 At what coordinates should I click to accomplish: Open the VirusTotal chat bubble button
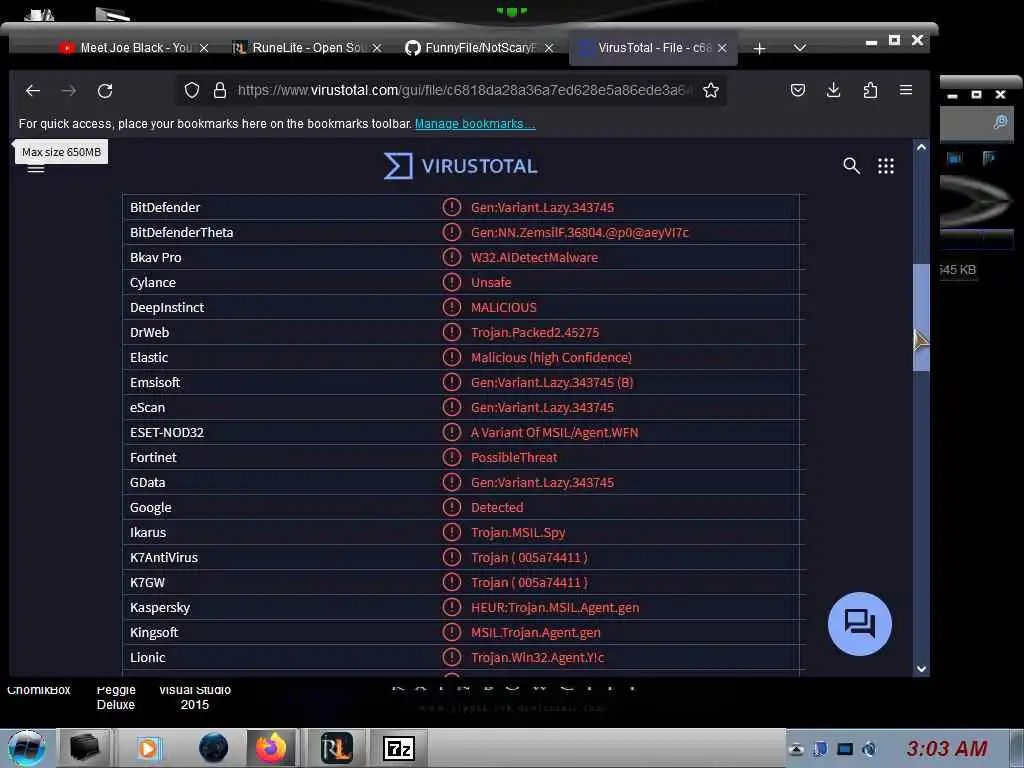859,623
